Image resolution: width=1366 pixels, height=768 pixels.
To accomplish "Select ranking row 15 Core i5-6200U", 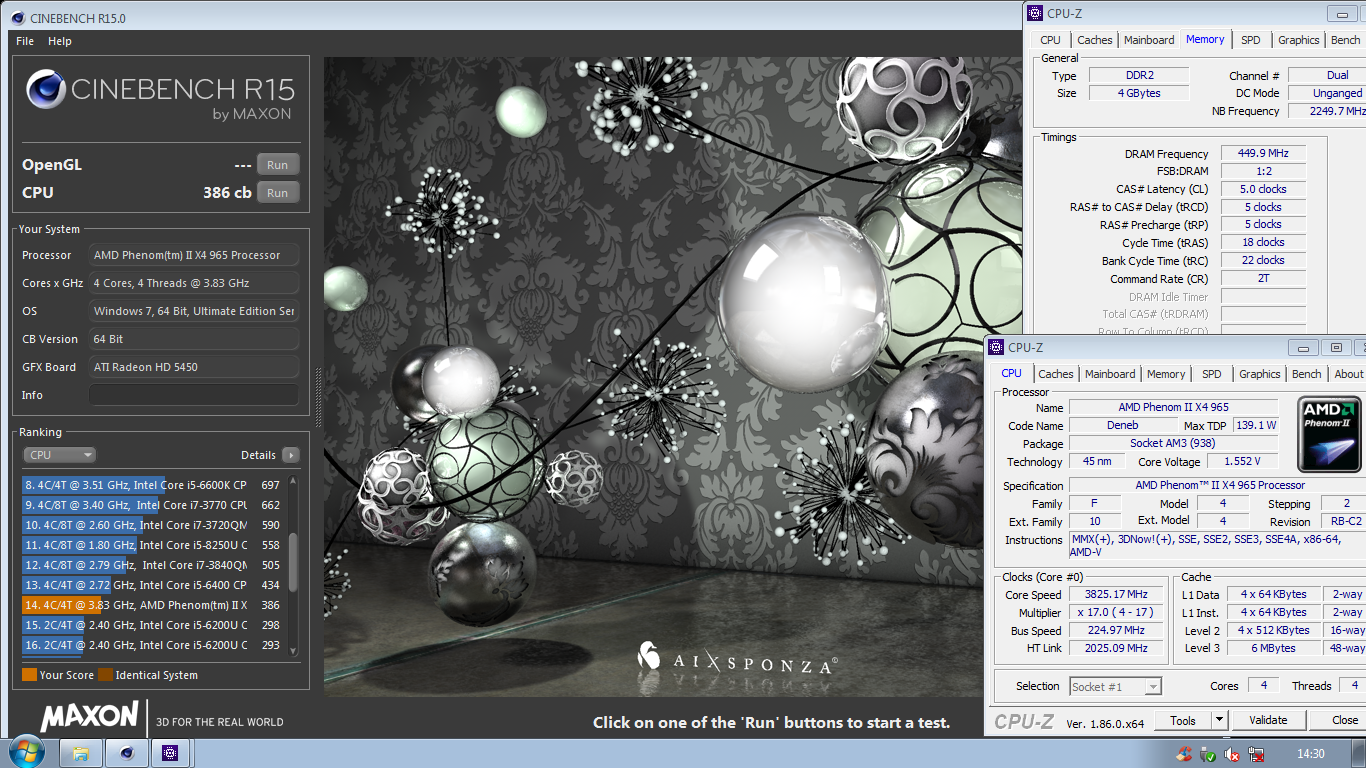I will pos(152,625).
